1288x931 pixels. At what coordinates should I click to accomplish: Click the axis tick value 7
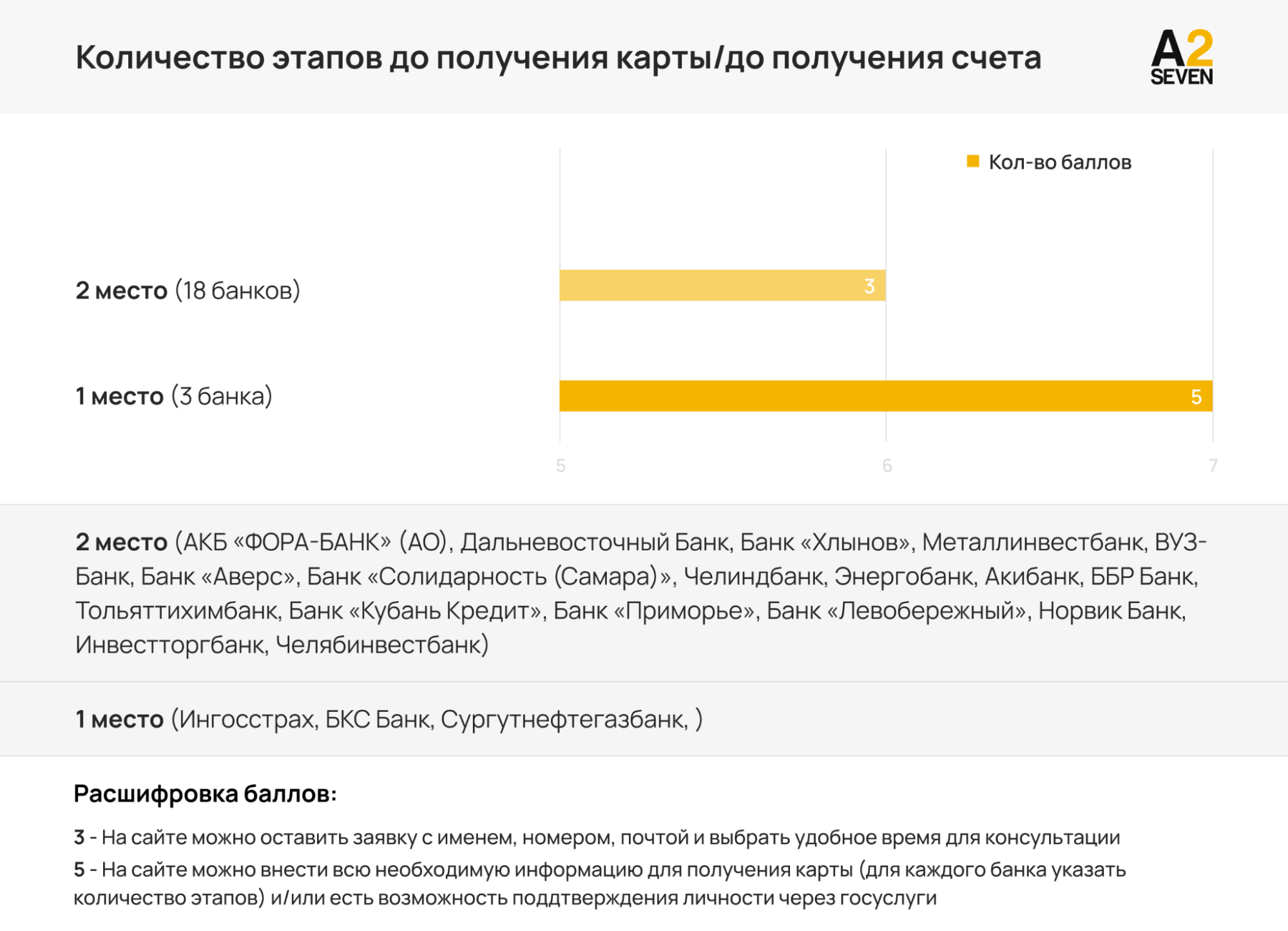(1213, 466)
